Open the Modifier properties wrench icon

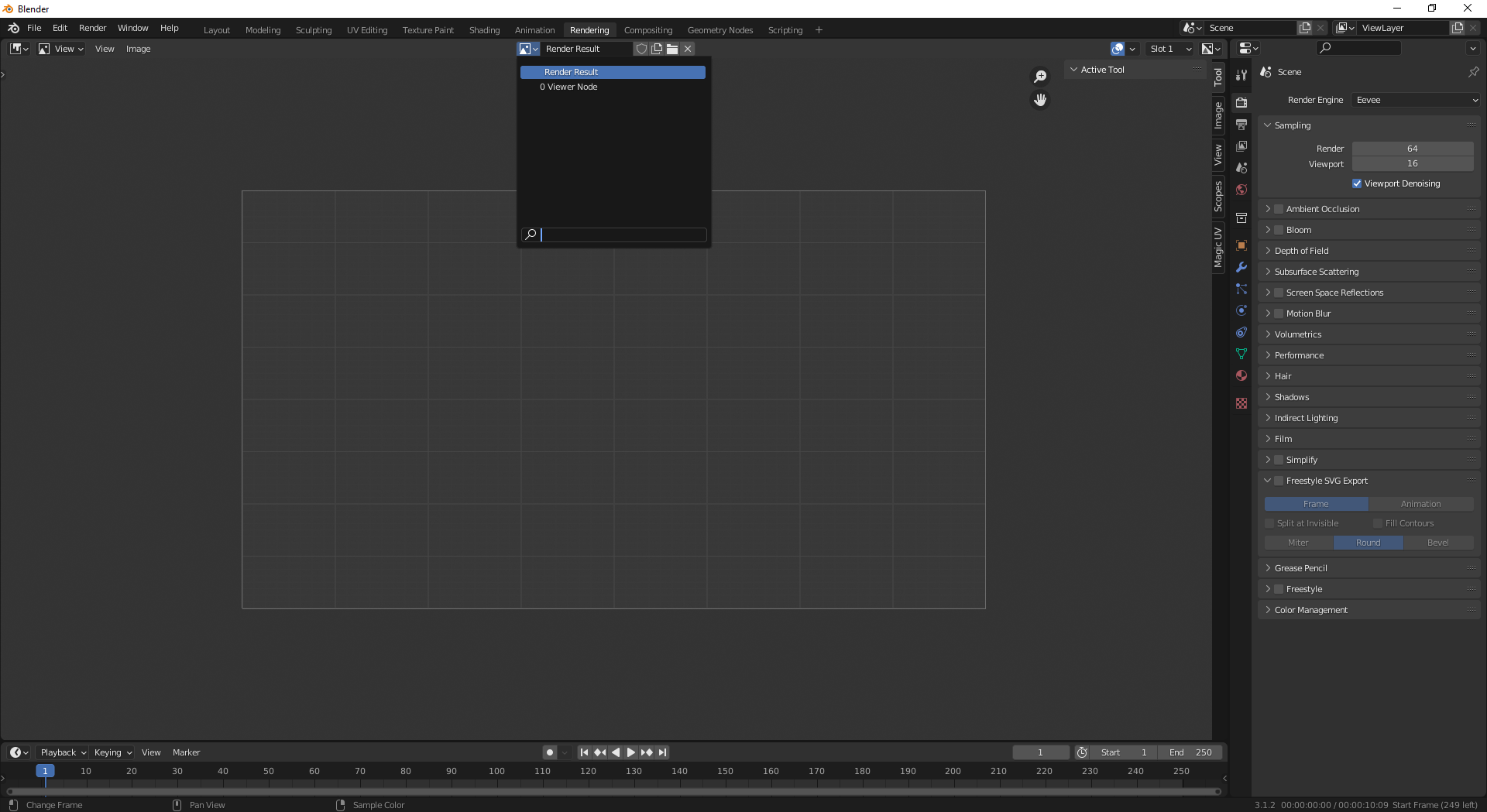coord(1241,267)
